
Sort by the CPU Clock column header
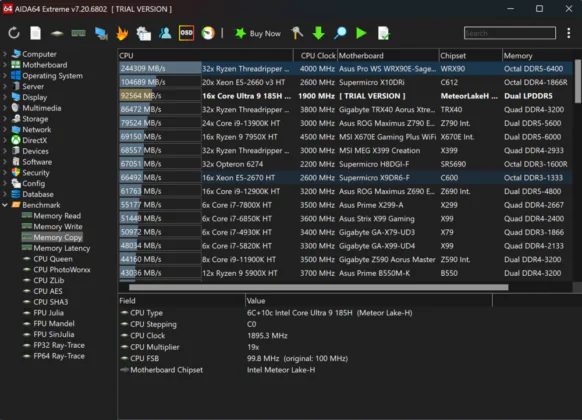pyautogui.click(x=315, y=56)
